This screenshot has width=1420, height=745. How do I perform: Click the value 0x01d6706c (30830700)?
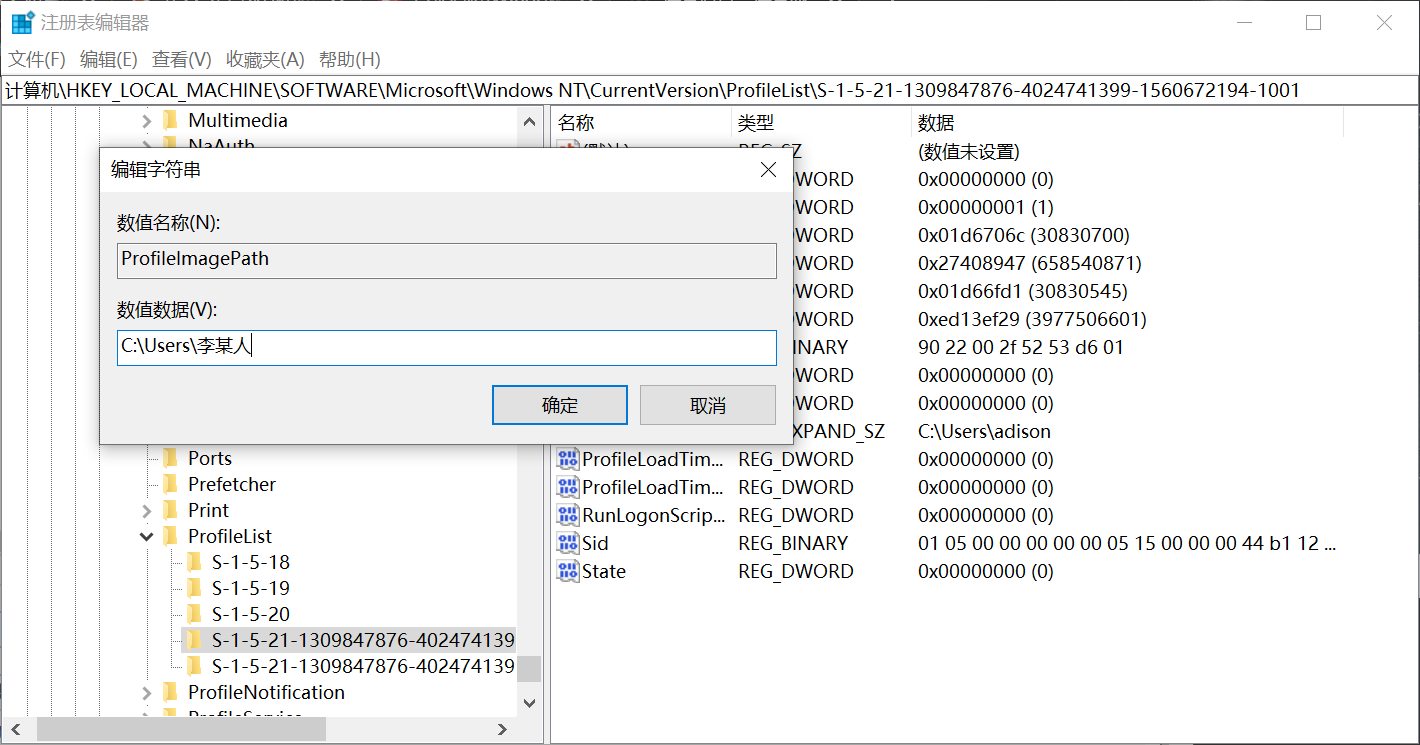click(1023, 235)
